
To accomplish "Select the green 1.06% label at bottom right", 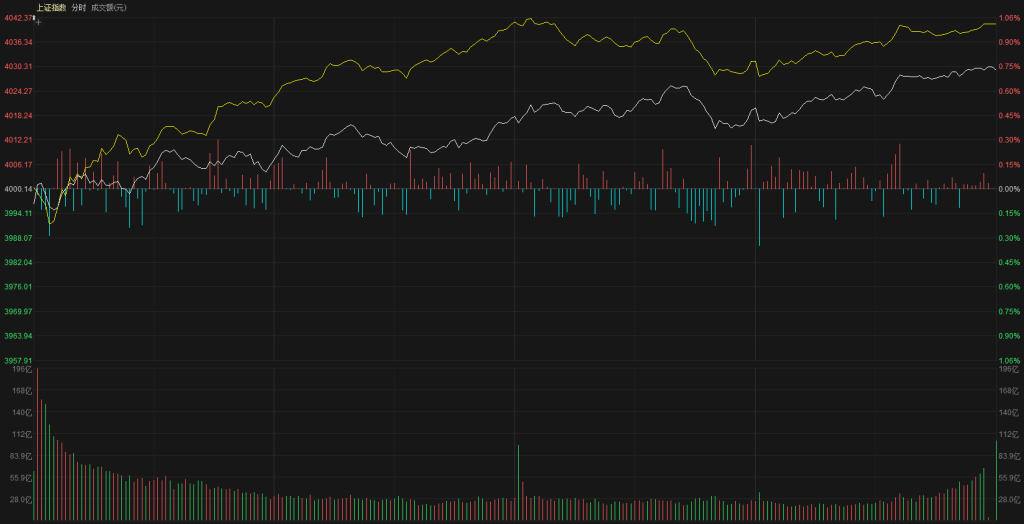I will pyautogui.click(x=1009, y=361).
